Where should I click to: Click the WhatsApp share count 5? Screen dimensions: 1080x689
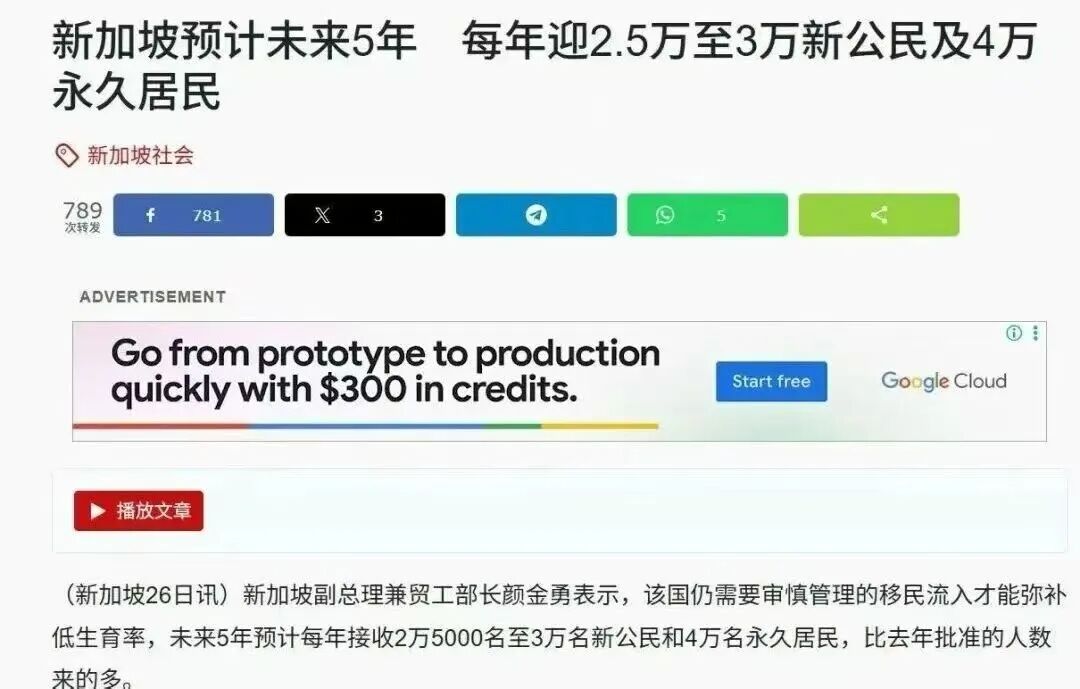(720, 216)
